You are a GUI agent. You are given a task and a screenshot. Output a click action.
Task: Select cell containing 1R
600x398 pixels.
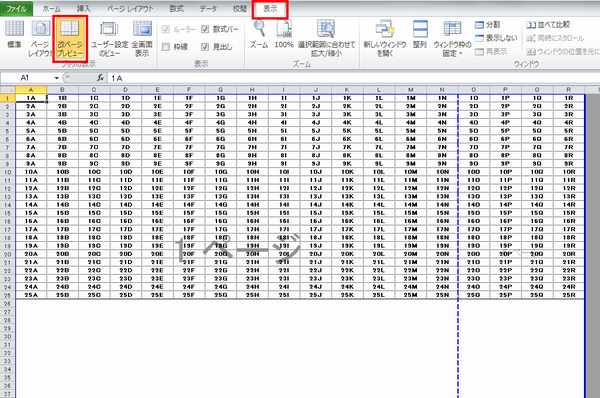tap(569, 98)
